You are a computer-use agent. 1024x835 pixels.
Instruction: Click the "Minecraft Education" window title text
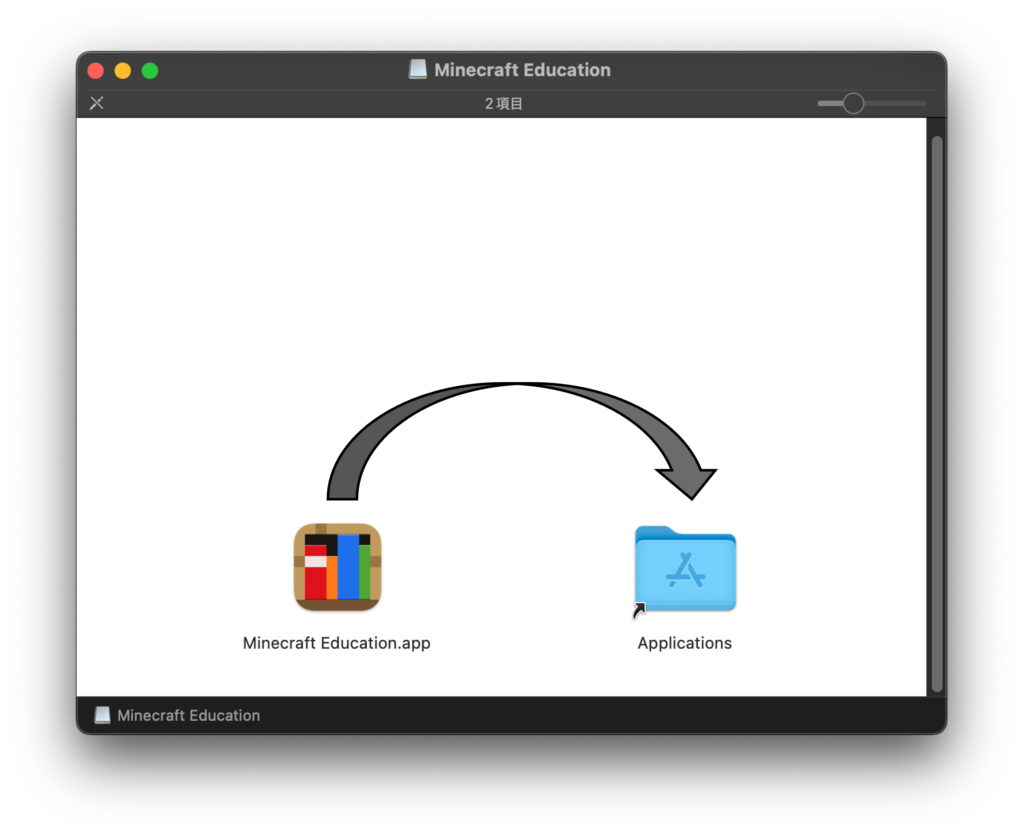(522, 70)
